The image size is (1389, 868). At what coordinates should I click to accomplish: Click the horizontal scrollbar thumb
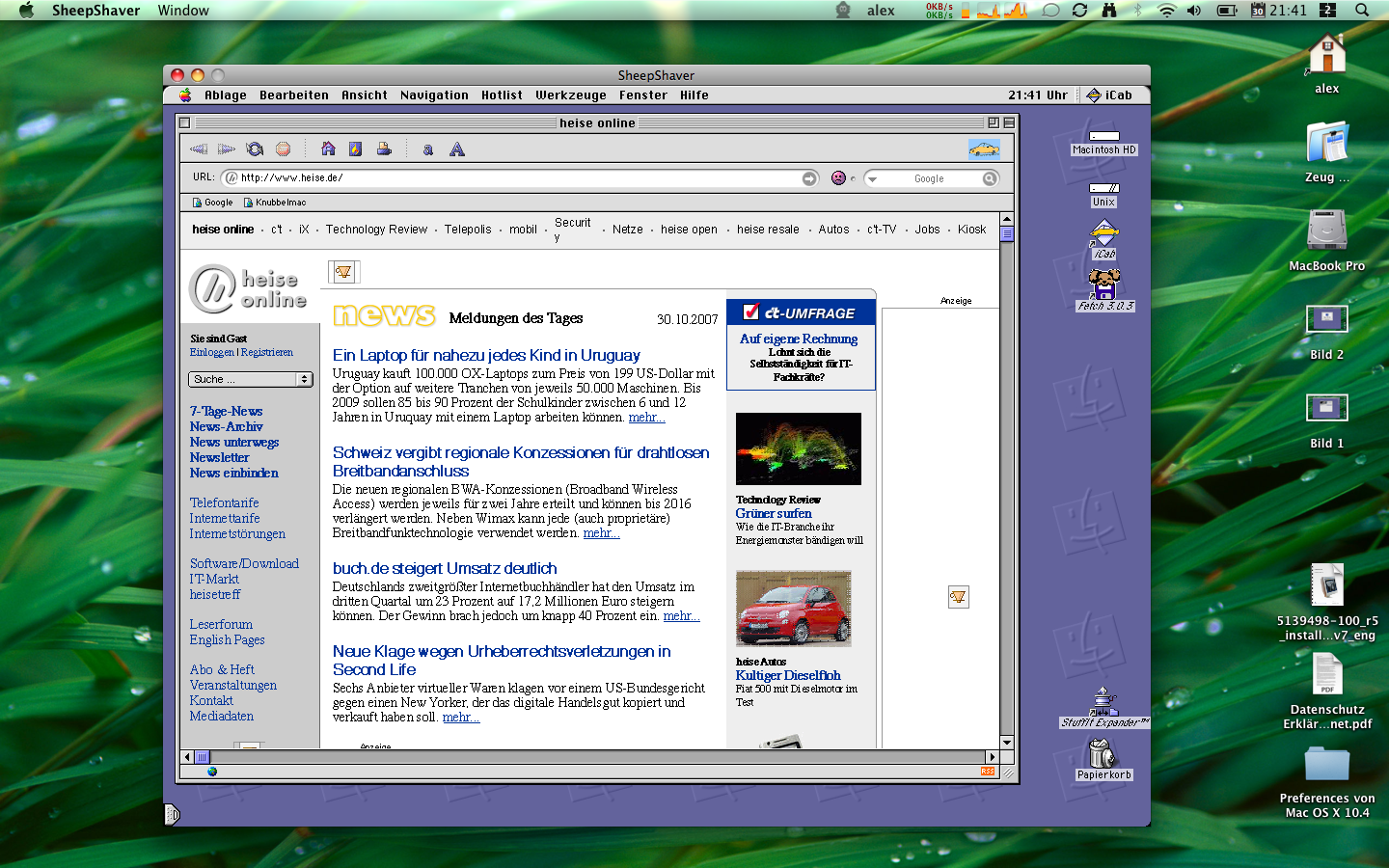[x=202, y=757]
